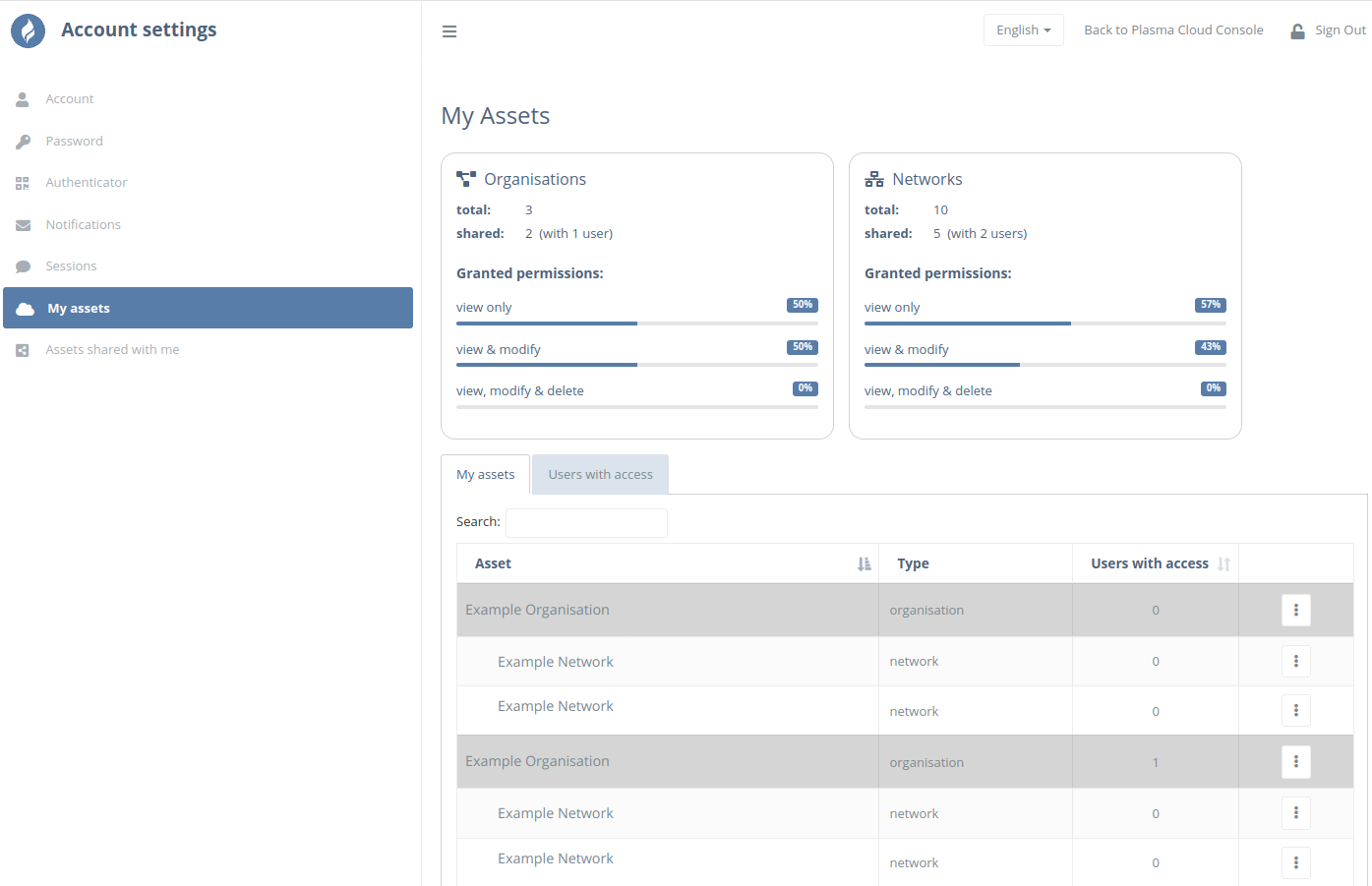Open actions menu for second Example Organisation
This screenshot has width=1372, height=886.
[x=1296, y=761]
